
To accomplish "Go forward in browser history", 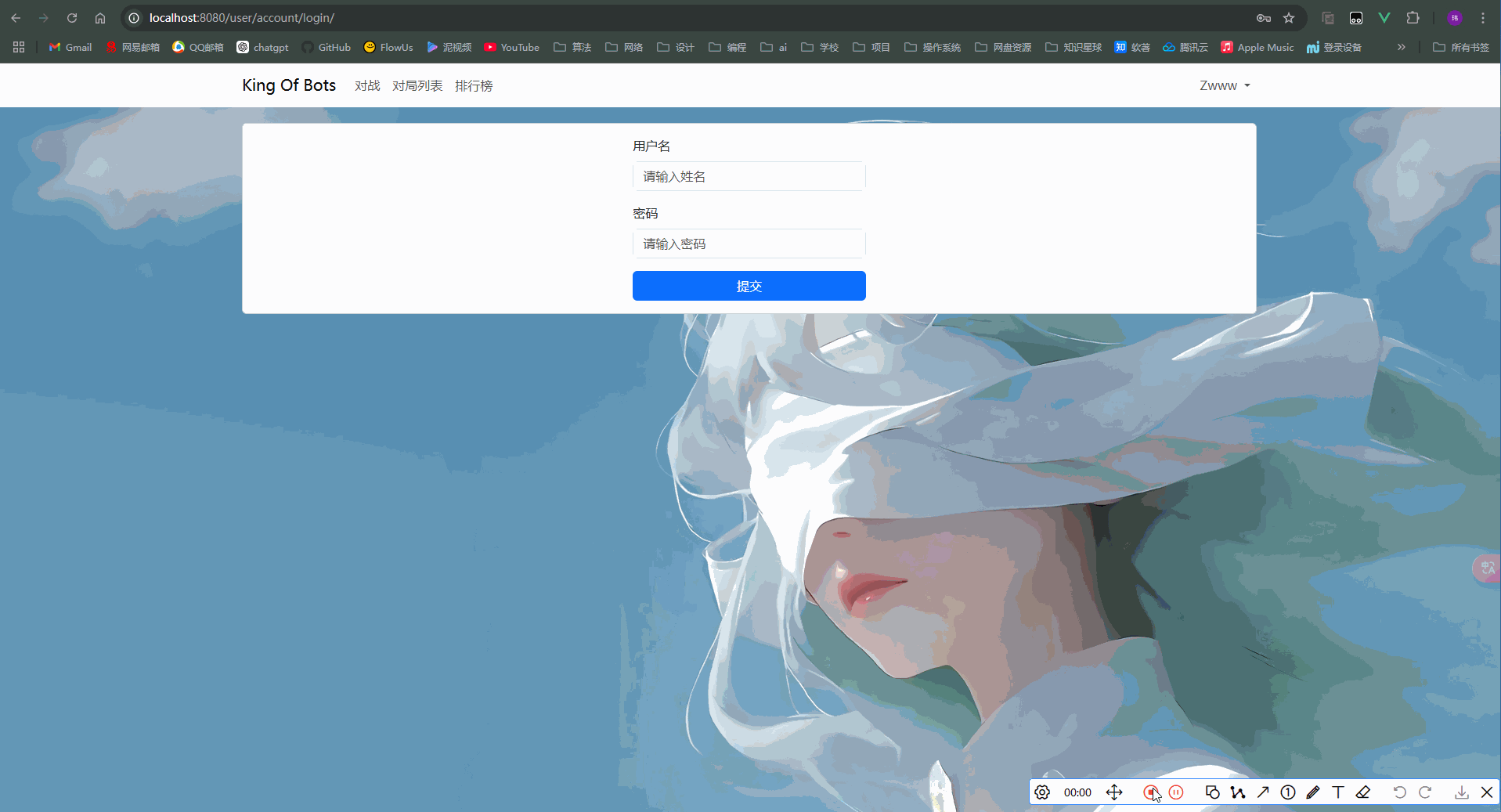I will click(44, 18).
